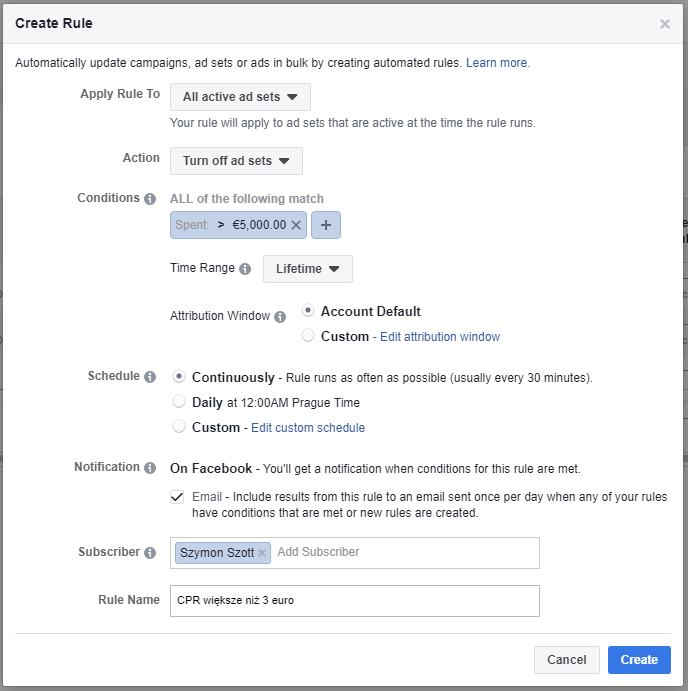
Task: Click the Attribution Window info icon
Action: tap(280, 317)
